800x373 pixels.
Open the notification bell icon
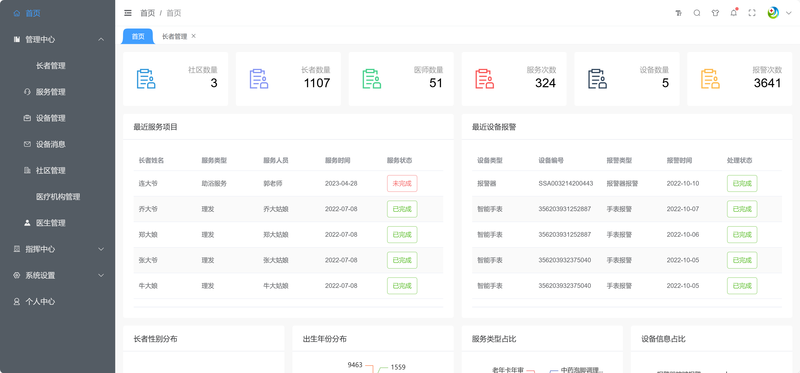pyautogui.click(x=734, y=13)
